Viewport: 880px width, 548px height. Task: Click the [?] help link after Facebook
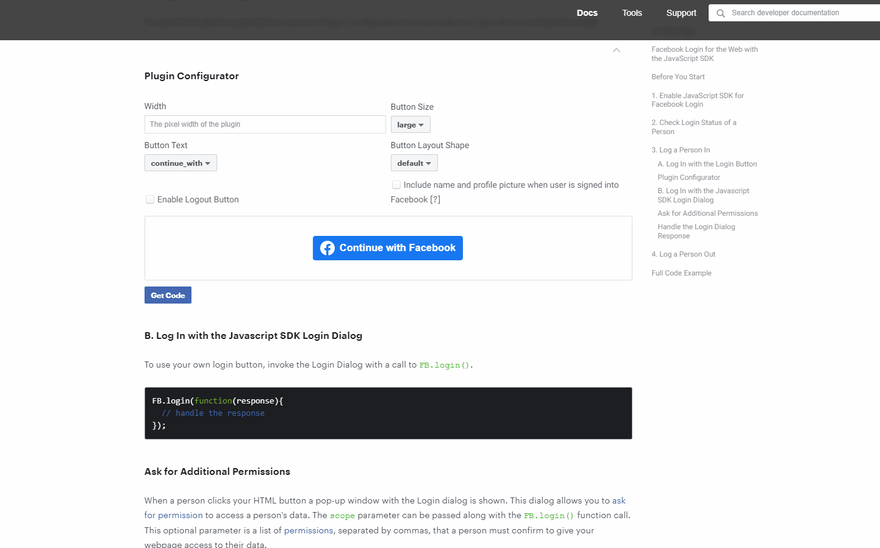coord(435,199)
